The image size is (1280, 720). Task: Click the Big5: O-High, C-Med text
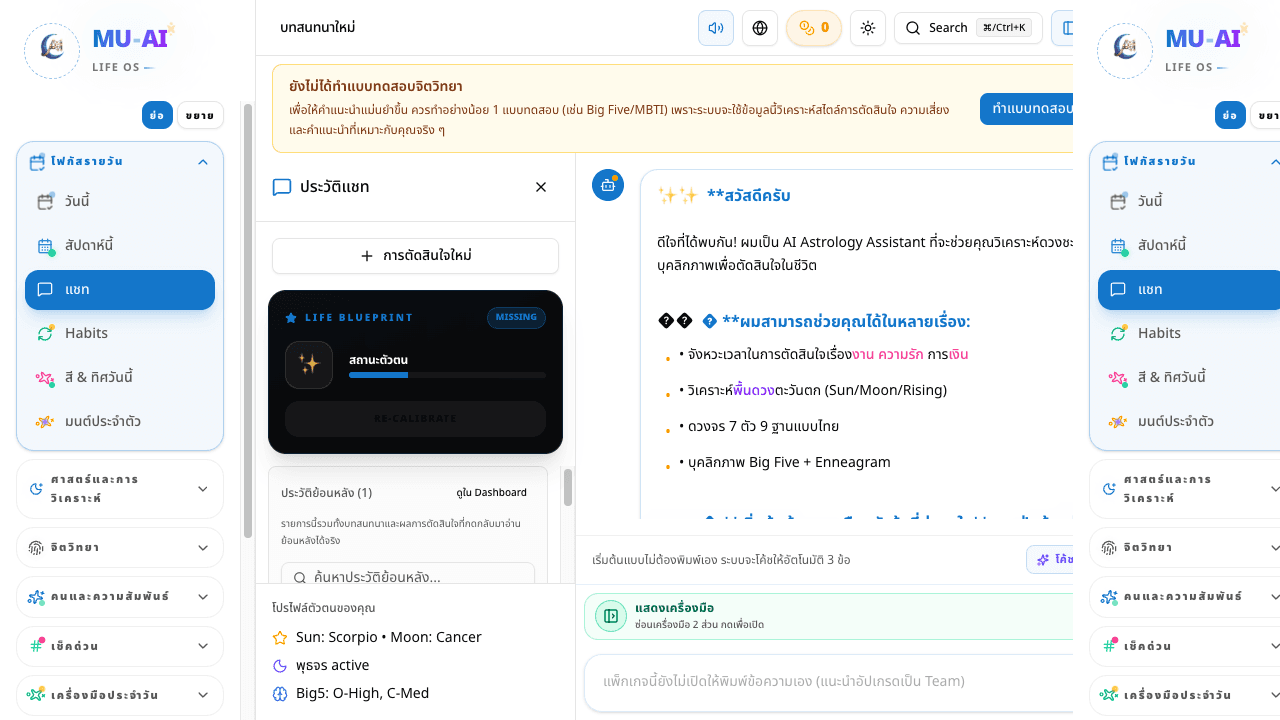pos(361,693)
